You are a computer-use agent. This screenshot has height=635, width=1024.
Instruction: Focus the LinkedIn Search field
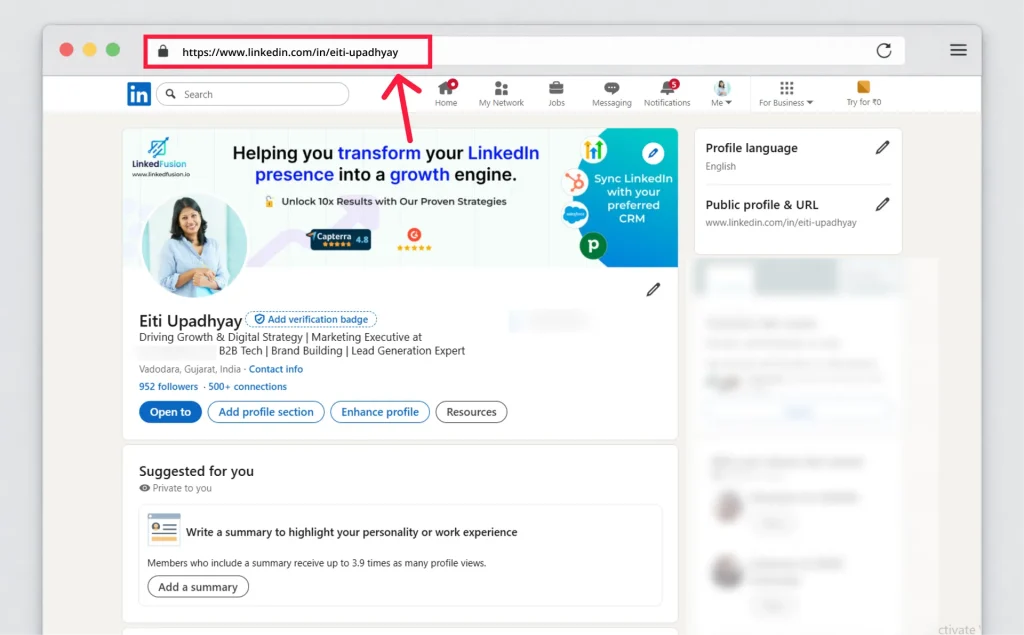(x=253, y=94)
